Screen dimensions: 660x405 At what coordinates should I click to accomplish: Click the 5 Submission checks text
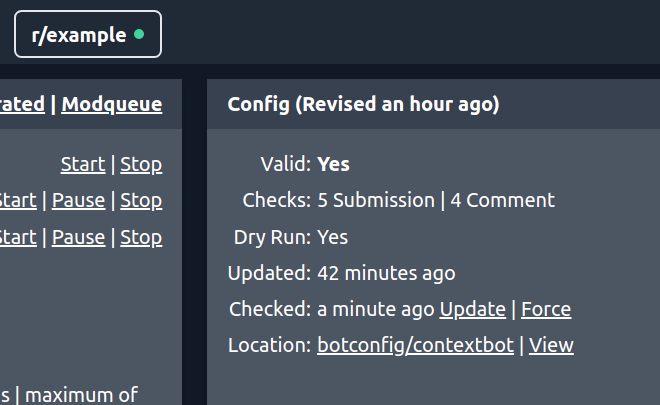[x=376, y=200]
